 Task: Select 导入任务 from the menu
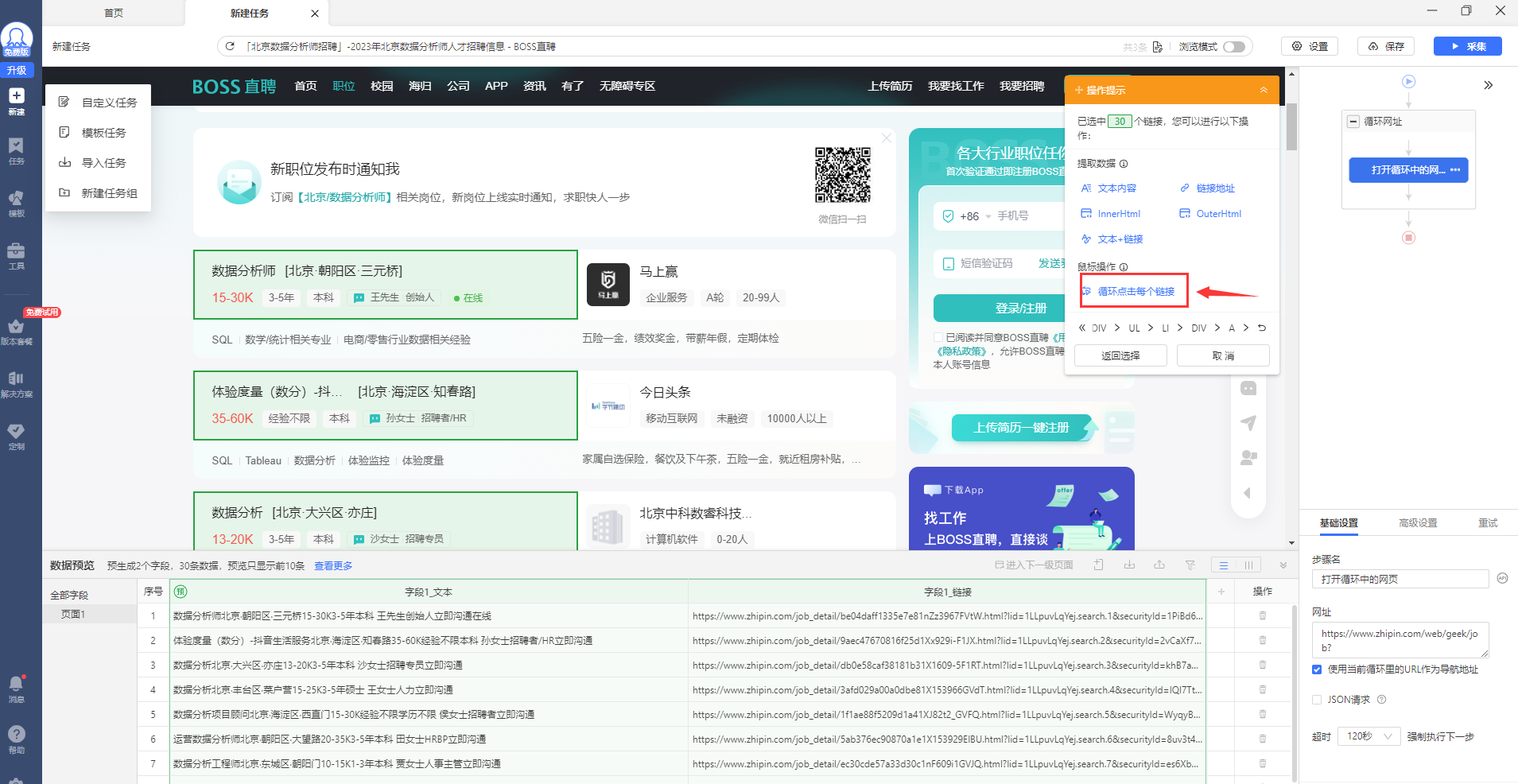[x=99, y=163]
